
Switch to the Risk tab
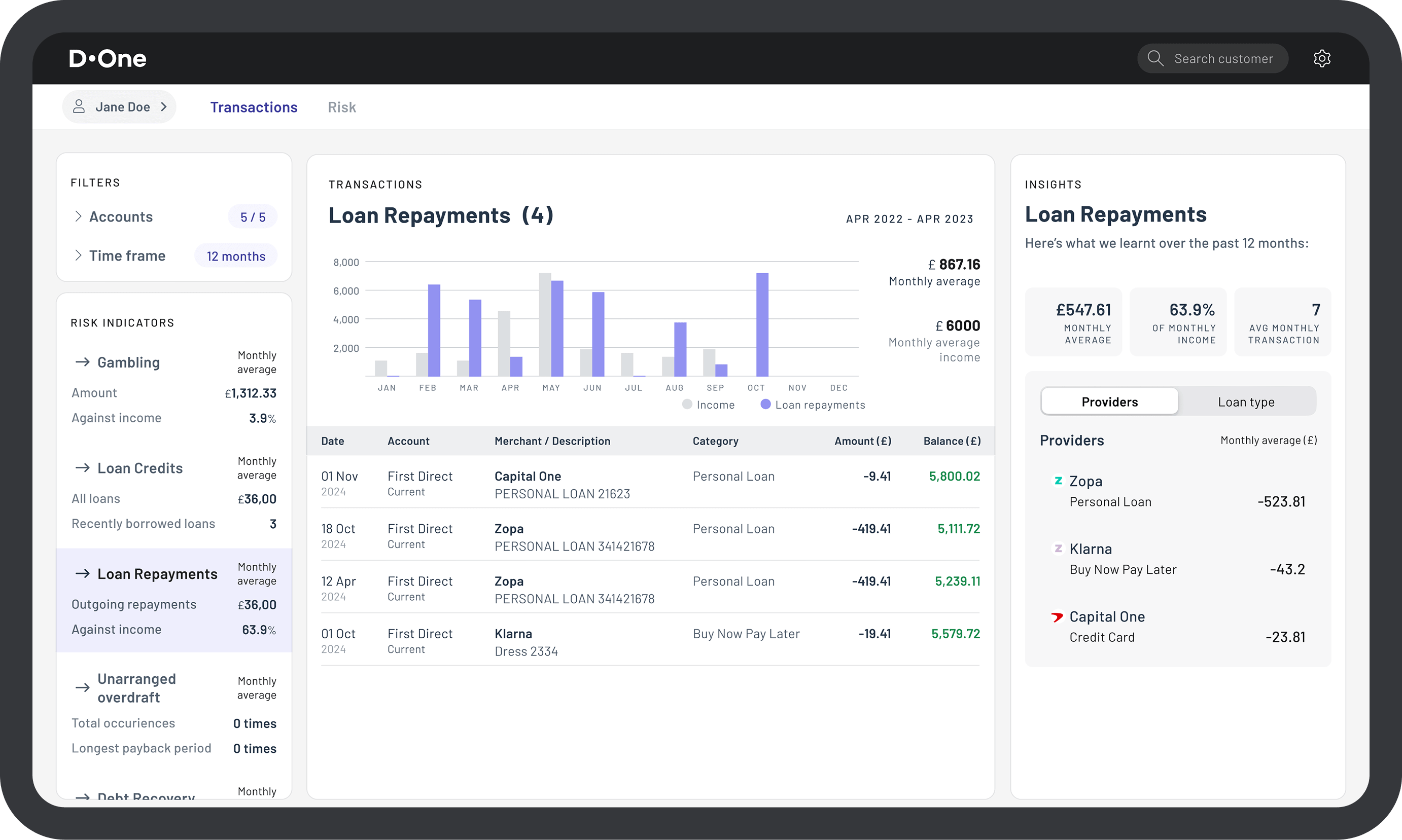pyautogui.click(x=341, y=107)
